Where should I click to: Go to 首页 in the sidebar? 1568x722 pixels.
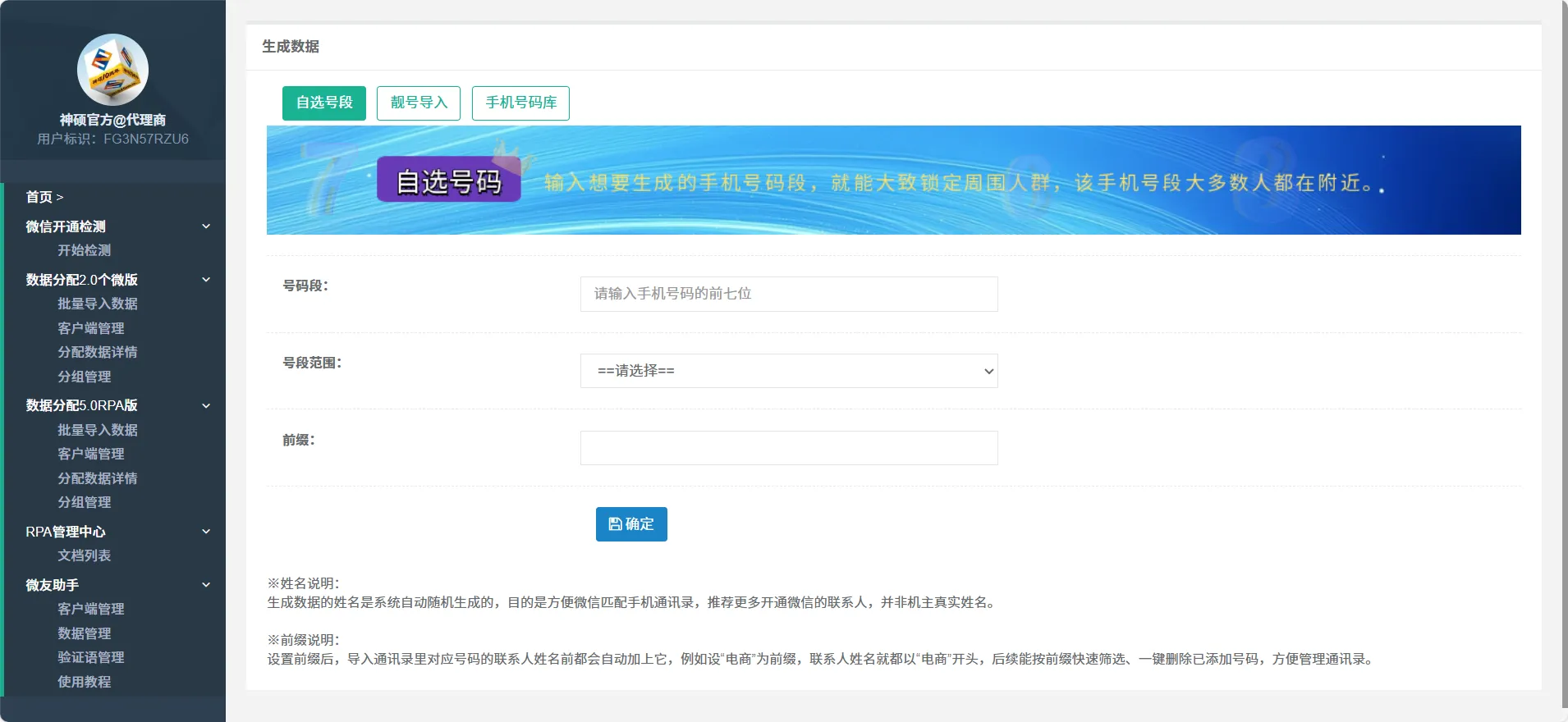tap(39, 197)
